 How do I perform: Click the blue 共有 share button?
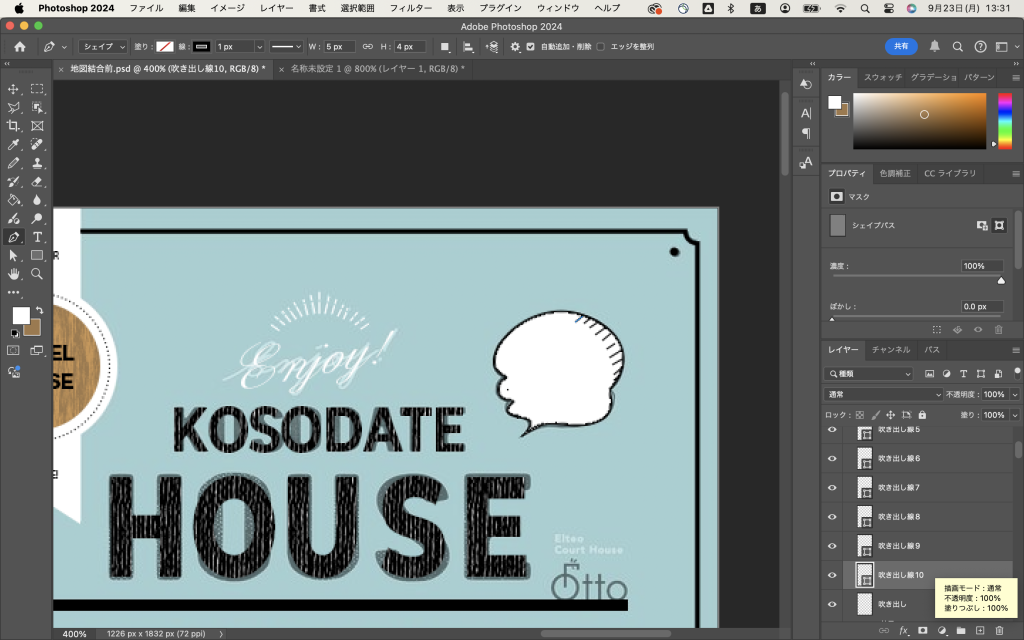click(901, 46)
